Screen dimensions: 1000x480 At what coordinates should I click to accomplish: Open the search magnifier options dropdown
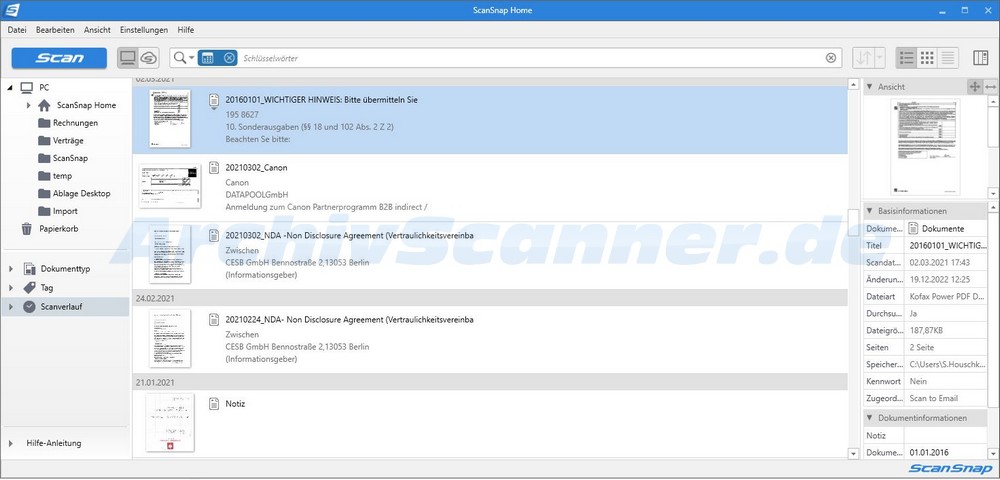coord(185,58)
